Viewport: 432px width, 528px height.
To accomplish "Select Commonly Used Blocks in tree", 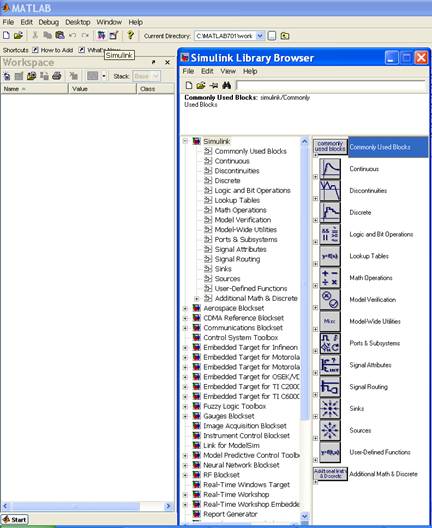I will tap(251, 151).
